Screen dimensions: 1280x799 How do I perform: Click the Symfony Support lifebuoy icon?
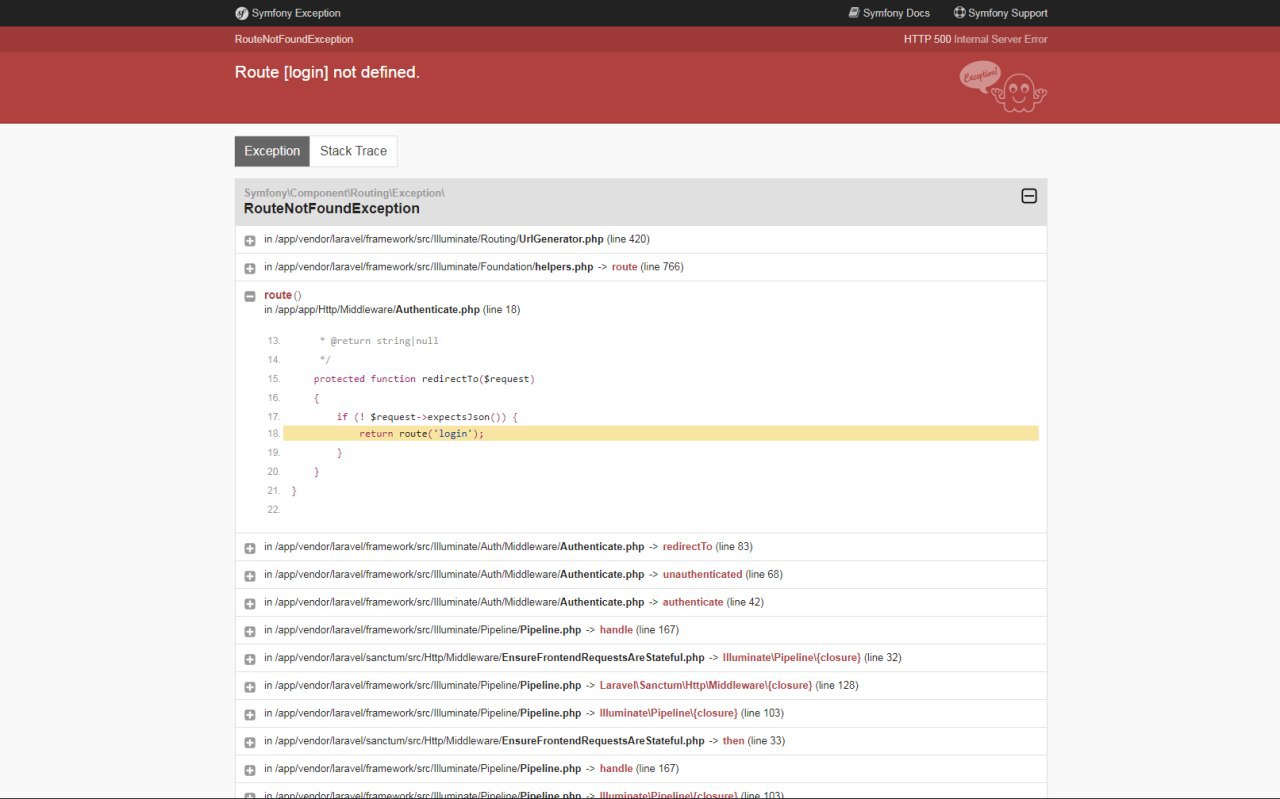point(960,13)
